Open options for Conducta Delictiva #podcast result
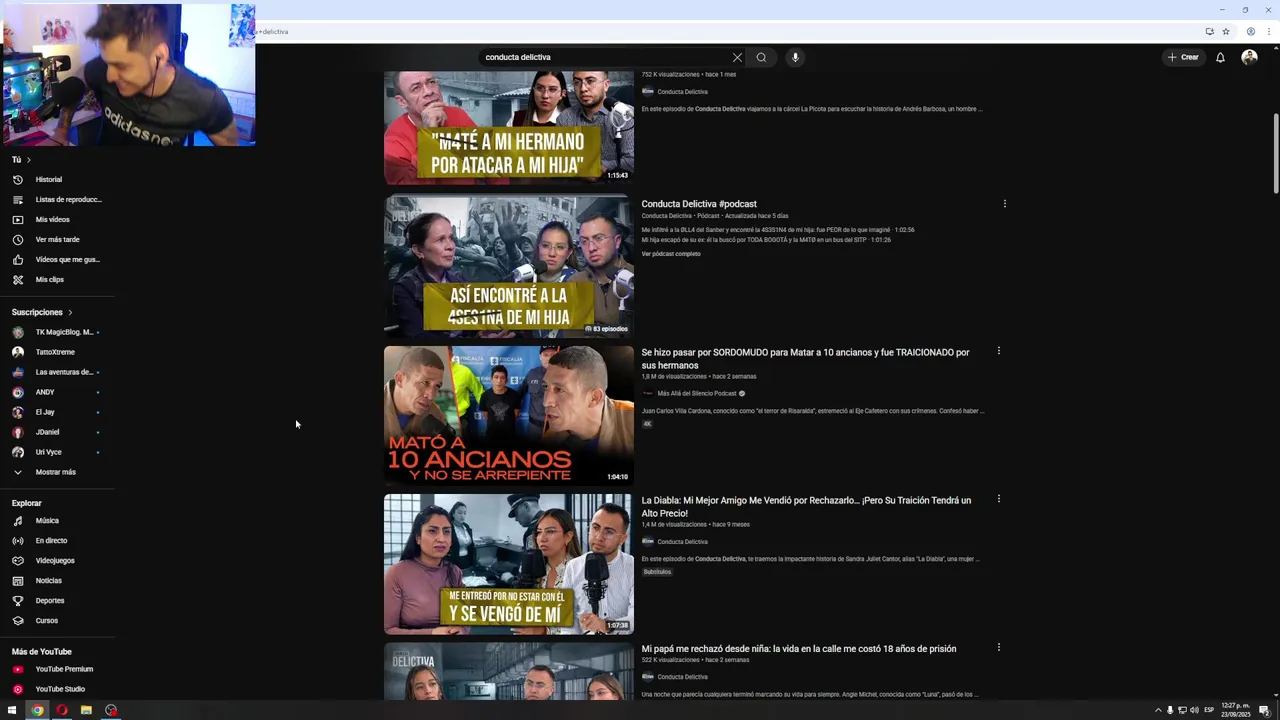Image resolution: width=1280 pixels, height=720 pixels. click(1004, 204)
